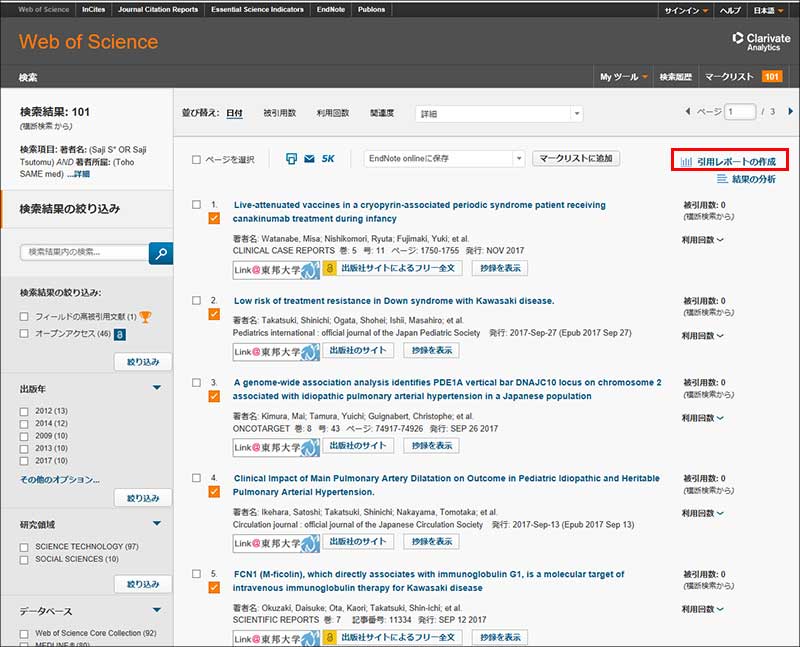This screenshot has height=647, width=800.
Task: Click the open access icon beside オープンアクセス
Action: pyautogui.click(x=120, y=334)
